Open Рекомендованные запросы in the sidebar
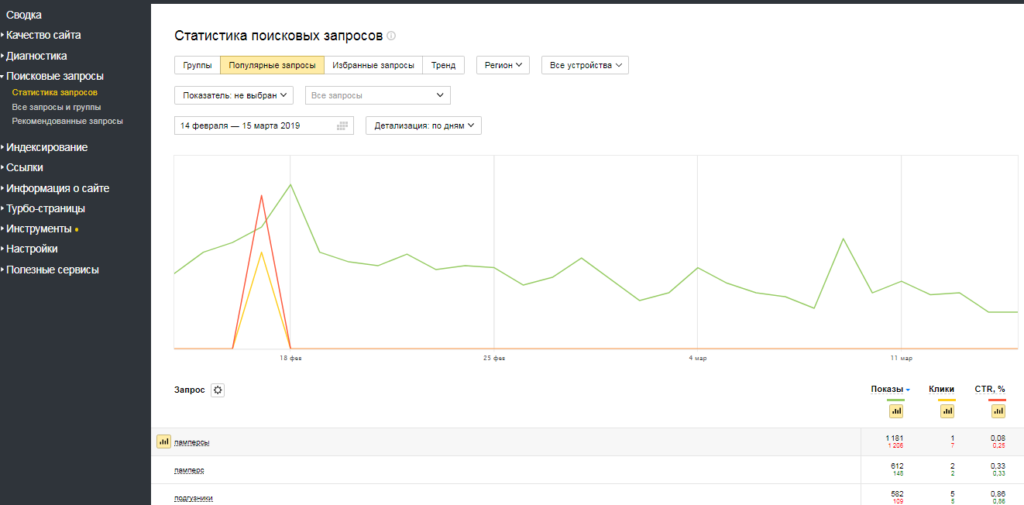This screenshot has width=1024, height=505. click(67, 121)
